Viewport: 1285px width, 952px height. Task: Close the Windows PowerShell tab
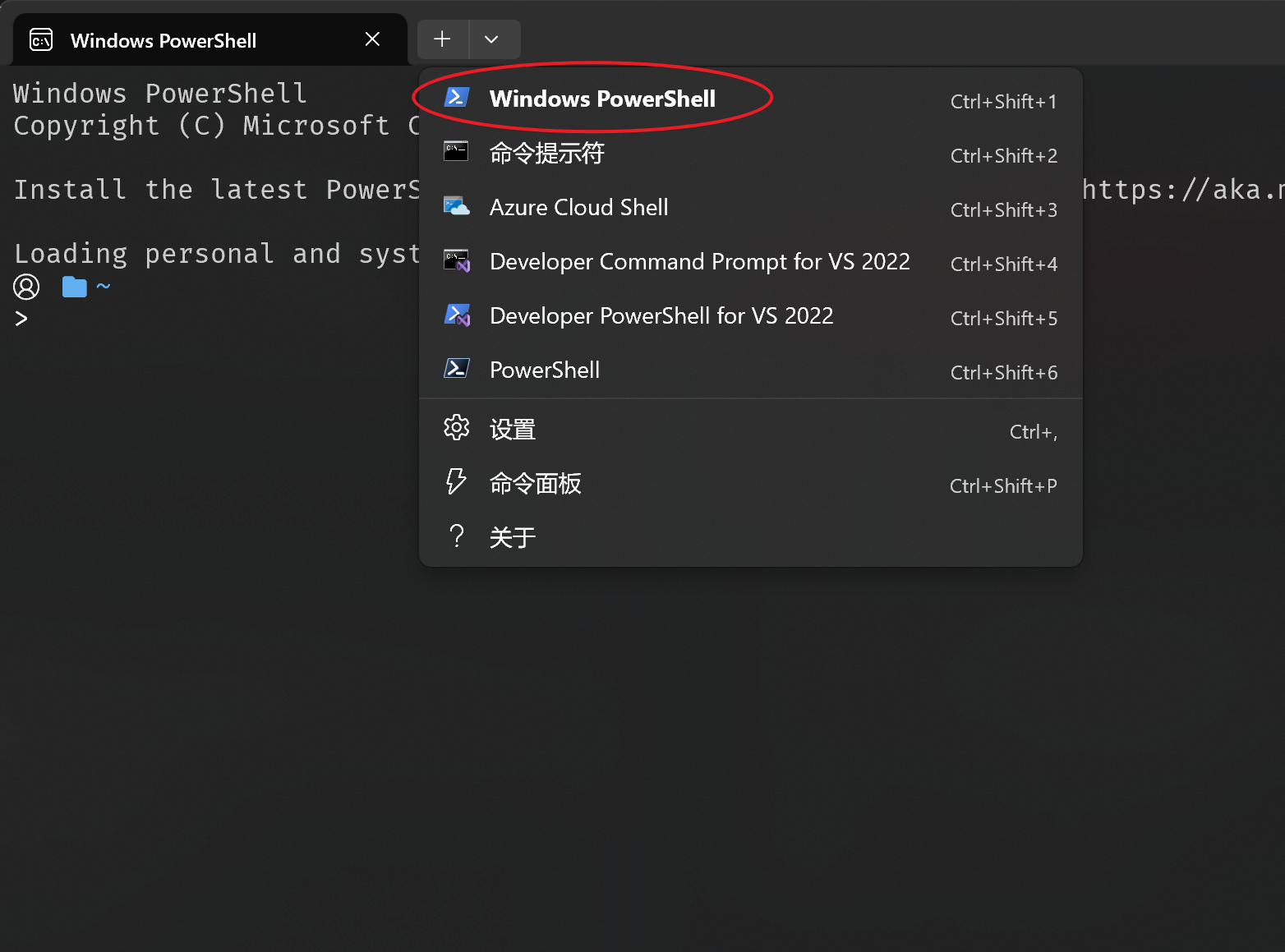pos(372,39)
